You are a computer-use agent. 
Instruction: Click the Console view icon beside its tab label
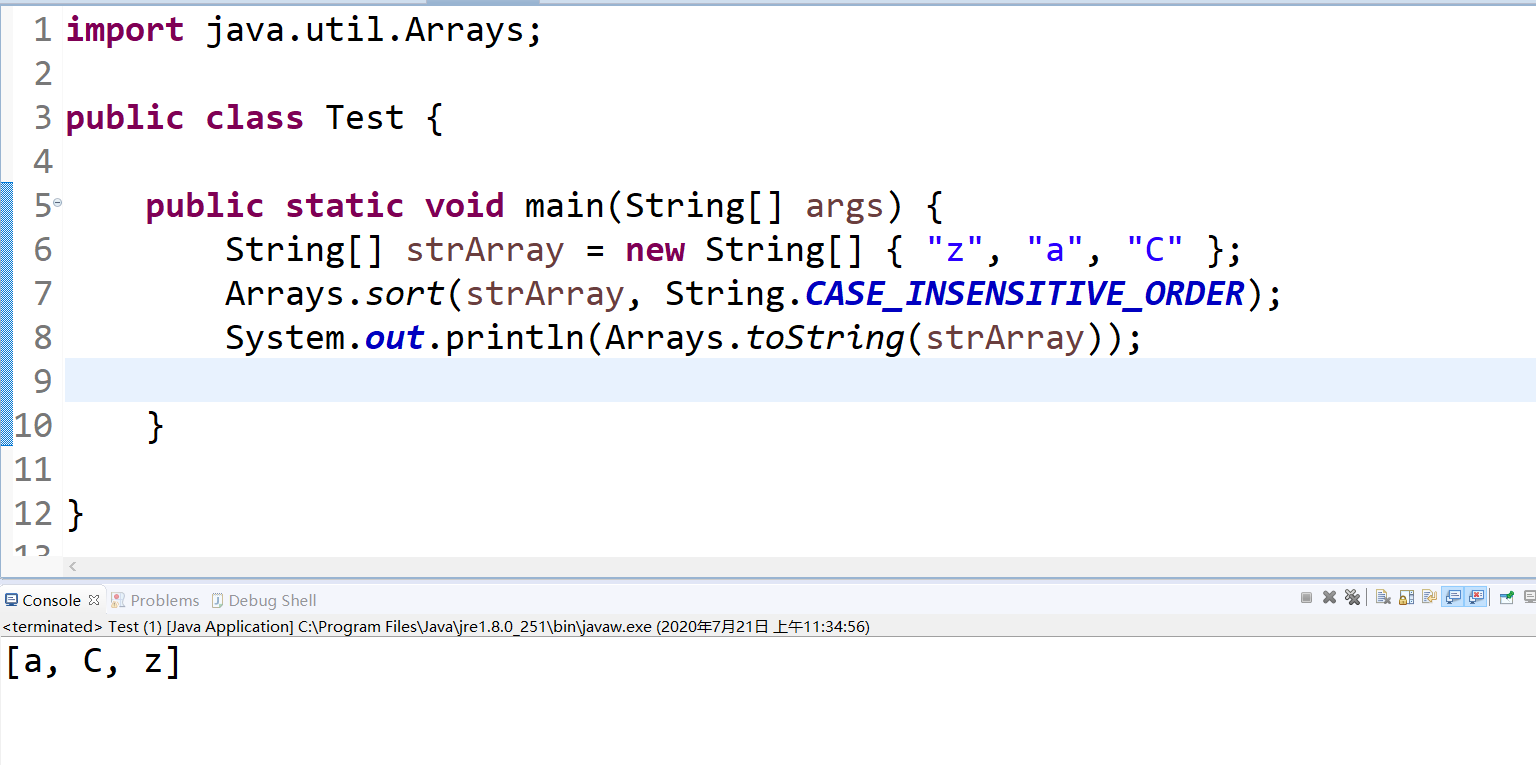[12, 599]
